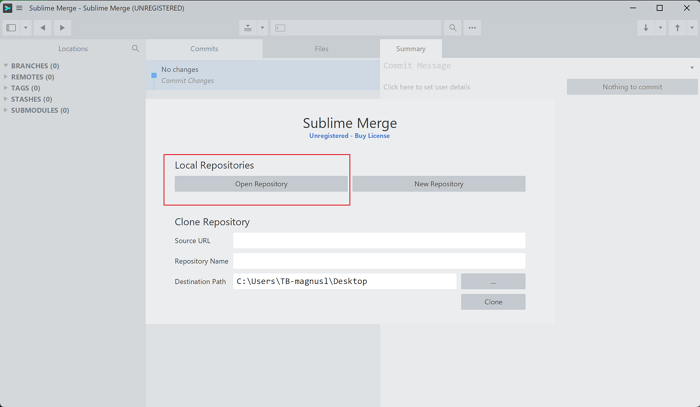Image resolution: width=700 pixels, height=407 pixels.
Task: Open the pull options dropdown arrow
Action: (x=660, y=28)
